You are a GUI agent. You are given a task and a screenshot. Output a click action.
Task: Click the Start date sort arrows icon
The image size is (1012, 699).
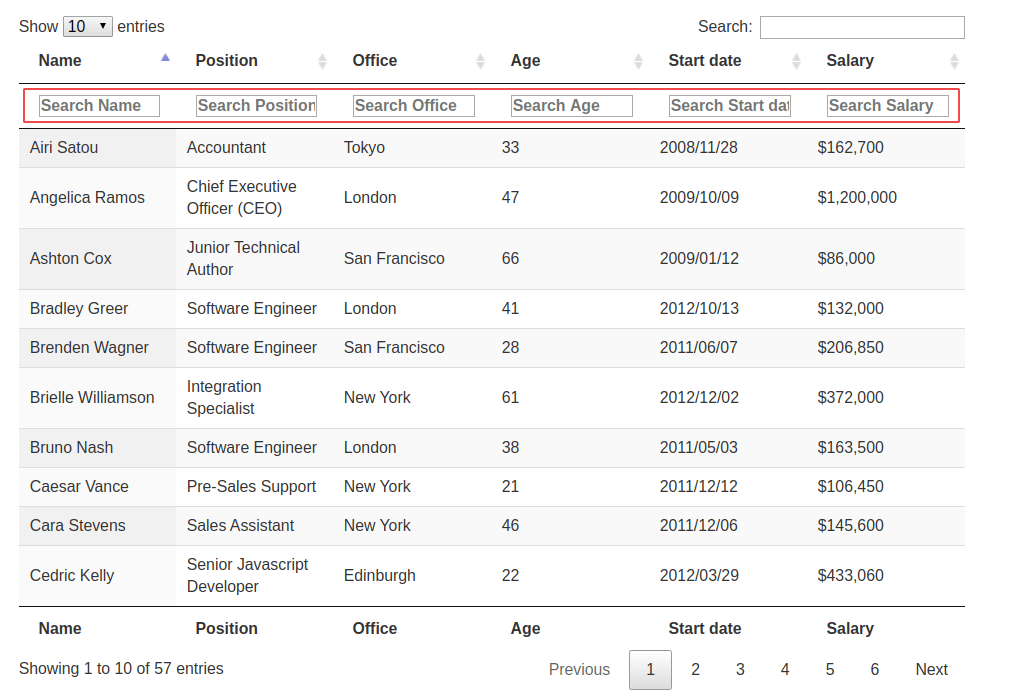pos(796,61)
